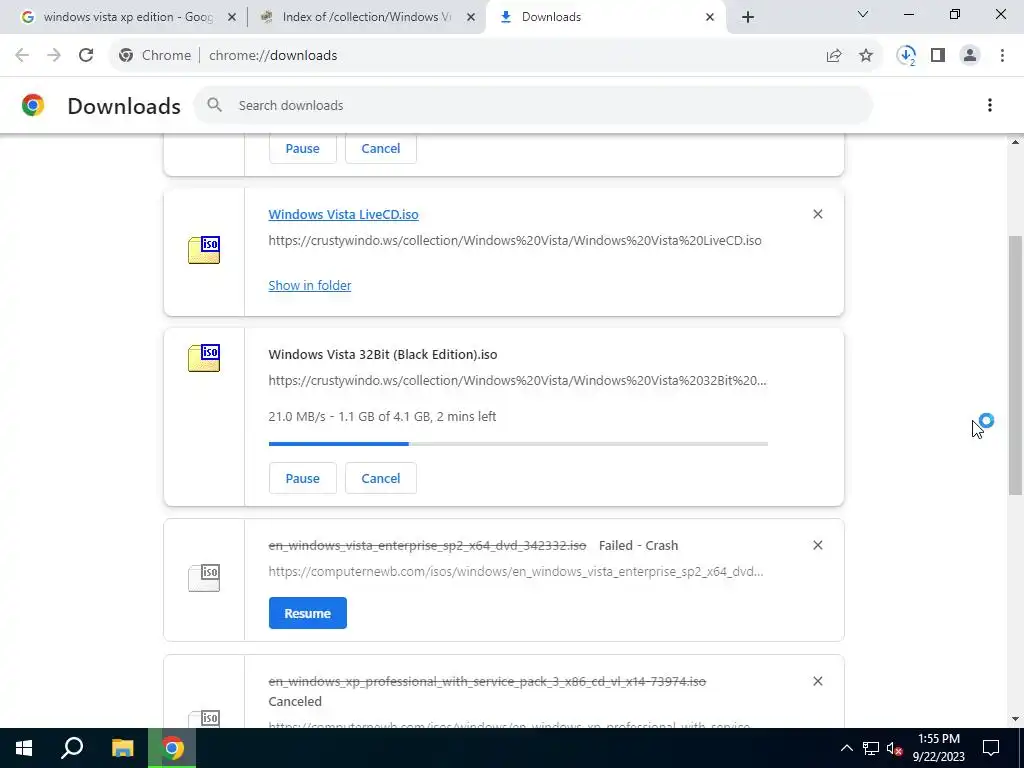Open the Windows notification center

pos(991,748)
